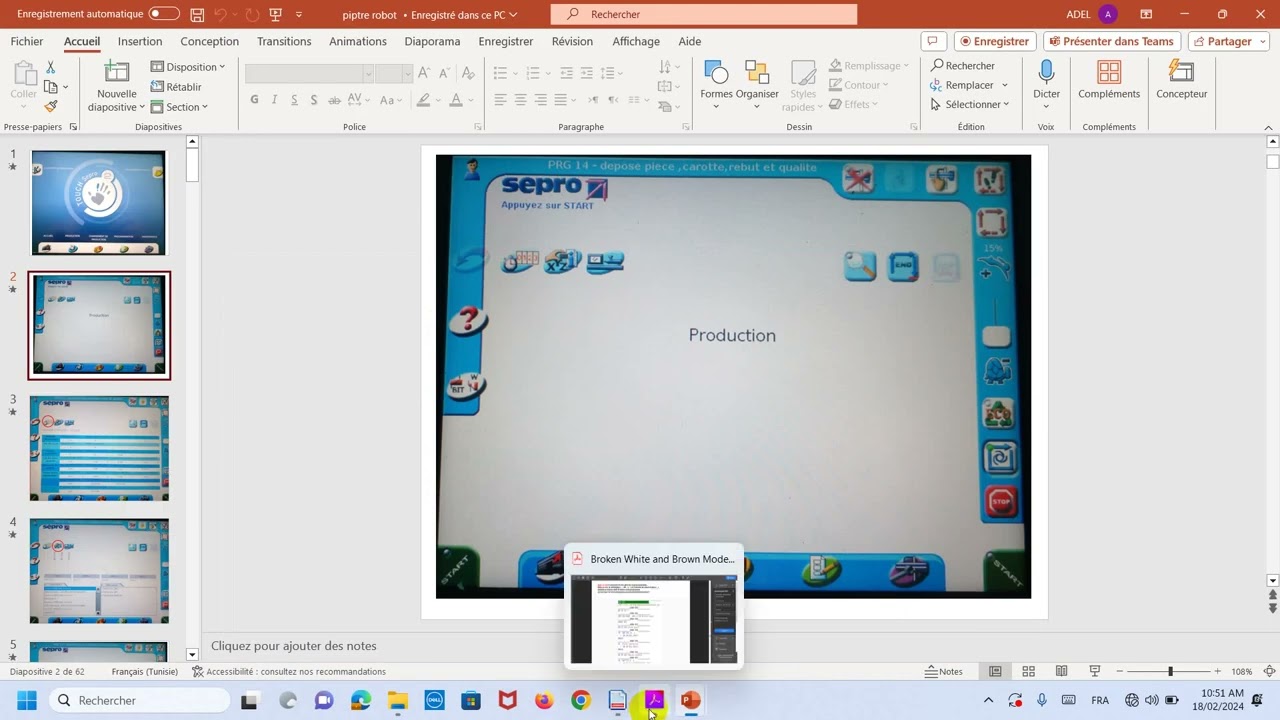
Task: Select slide 3 thumbnail
Action: click(x=99, y=448)
